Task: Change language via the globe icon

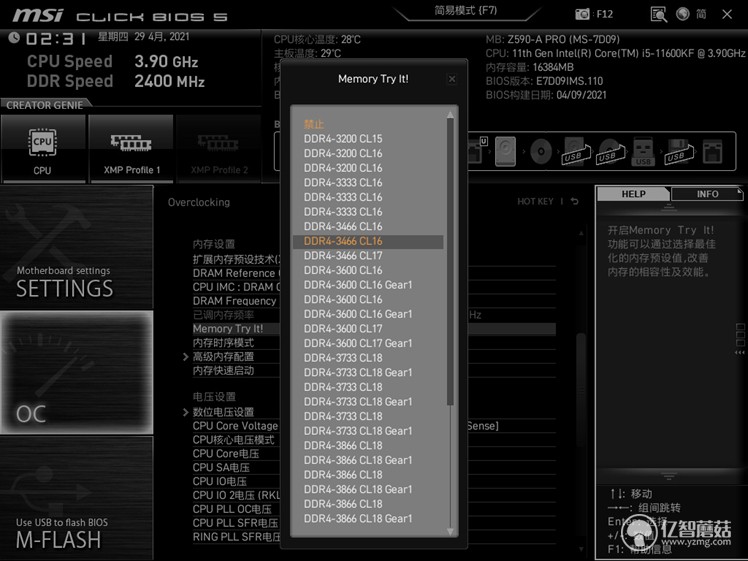Action: coord(683,14)
